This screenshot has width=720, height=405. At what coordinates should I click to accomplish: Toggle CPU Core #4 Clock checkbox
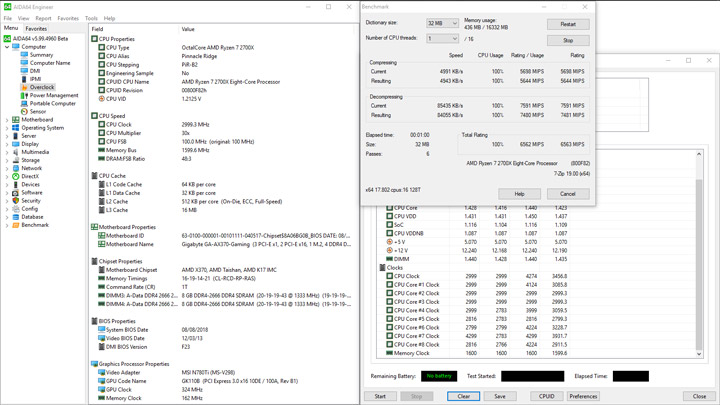tap(389, 310)
